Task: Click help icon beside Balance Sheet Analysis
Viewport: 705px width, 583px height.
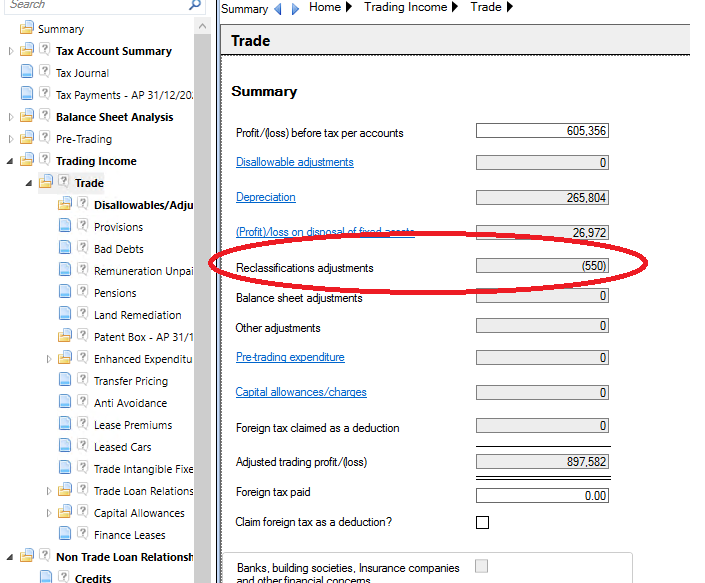Action: (44, 115)
